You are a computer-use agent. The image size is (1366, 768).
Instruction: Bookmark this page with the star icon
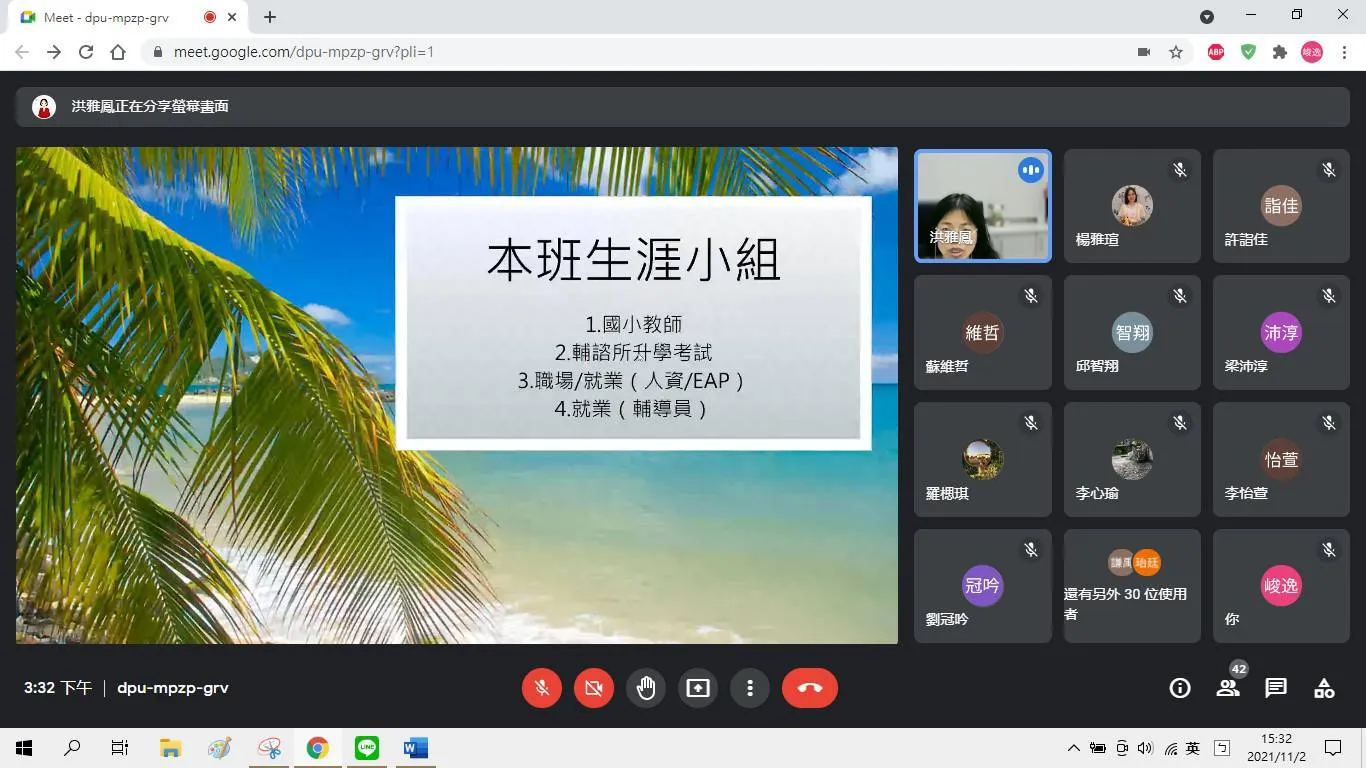pos(1176,52)
